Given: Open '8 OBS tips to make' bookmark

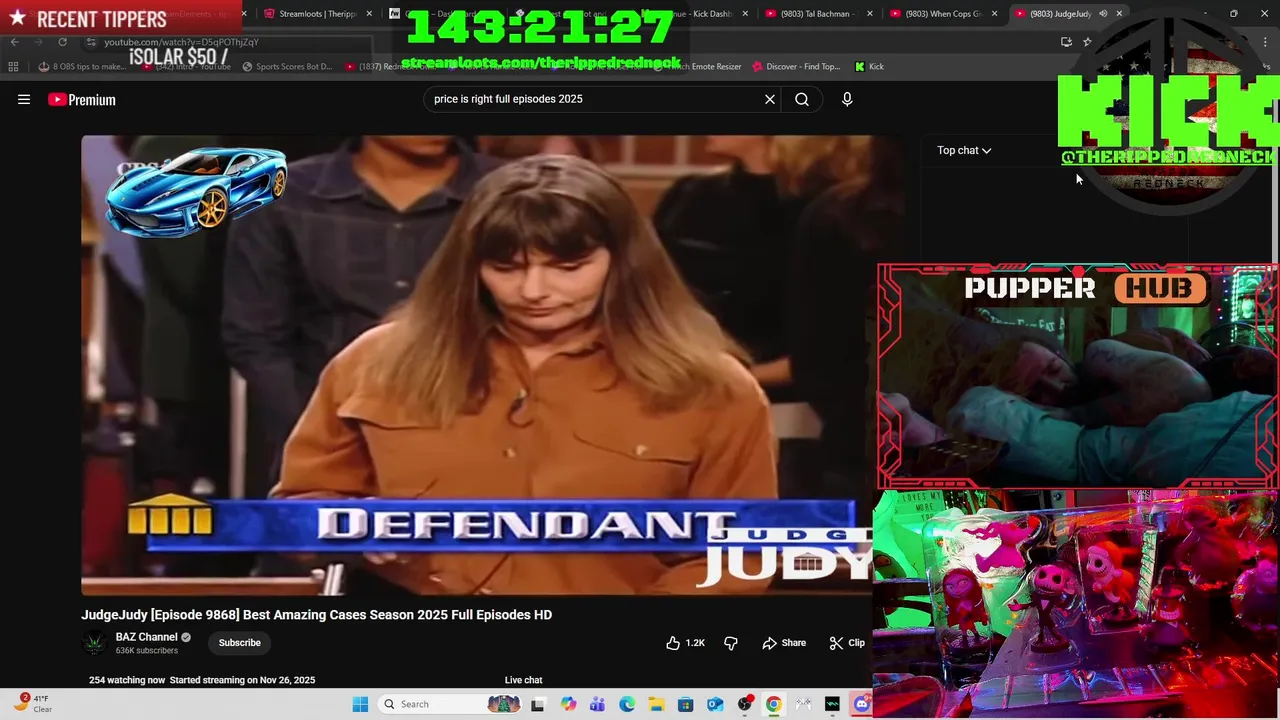Looking at the screenshot, I should click(x=82, y=67).
